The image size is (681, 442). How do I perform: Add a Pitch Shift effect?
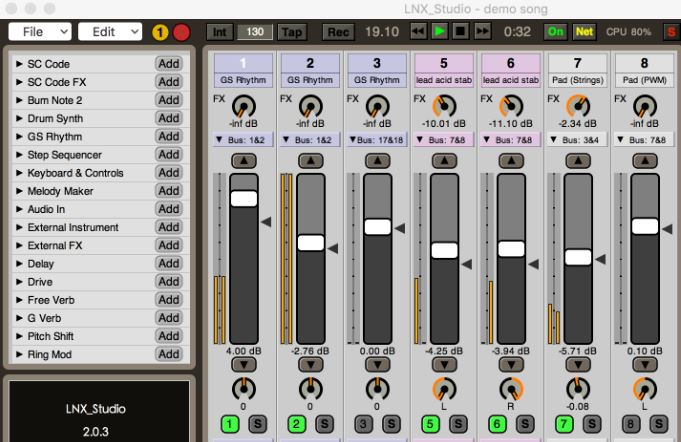coord(169,336)
